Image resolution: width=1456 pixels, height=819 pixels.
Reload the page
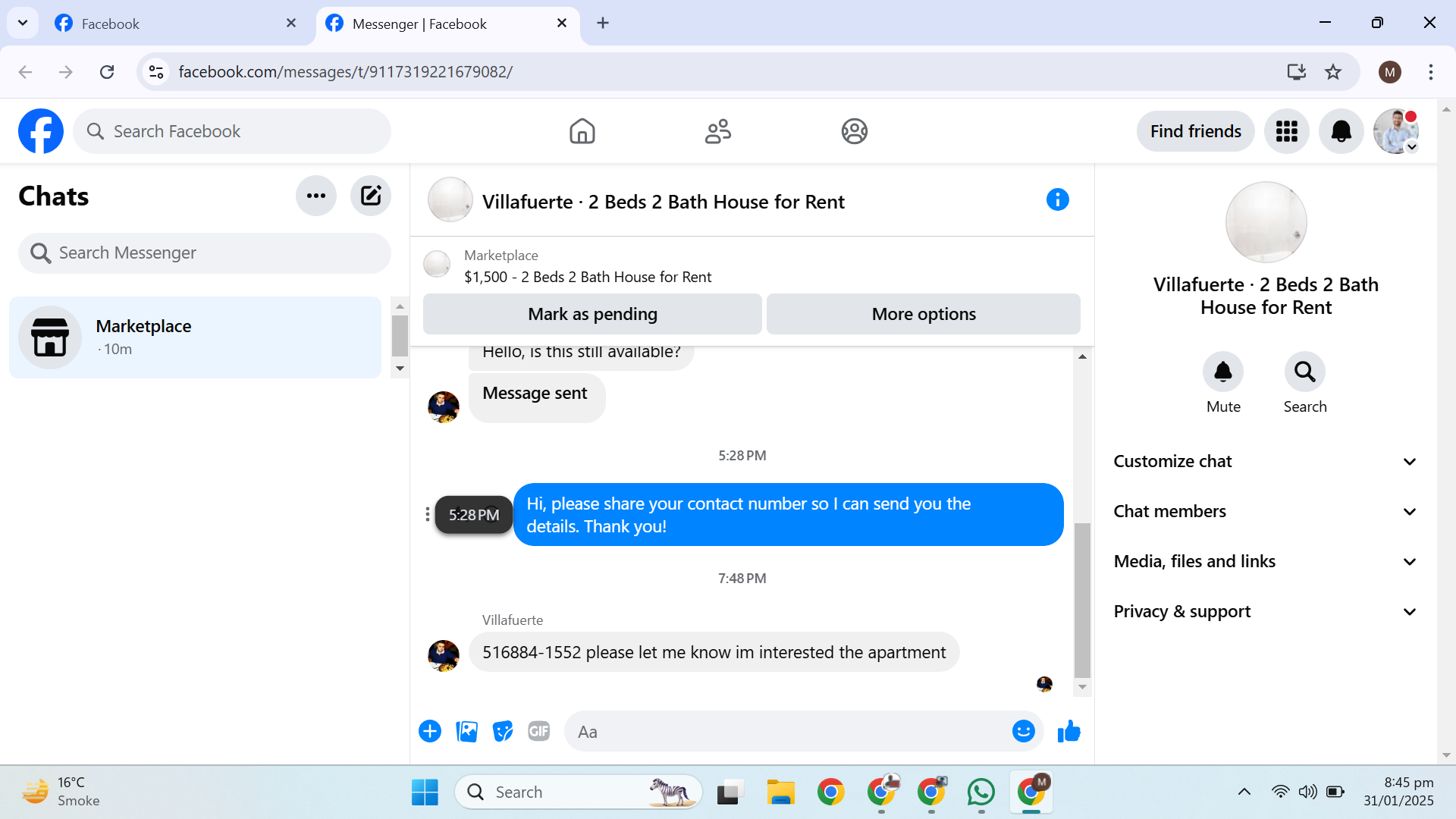coord(107,72)
